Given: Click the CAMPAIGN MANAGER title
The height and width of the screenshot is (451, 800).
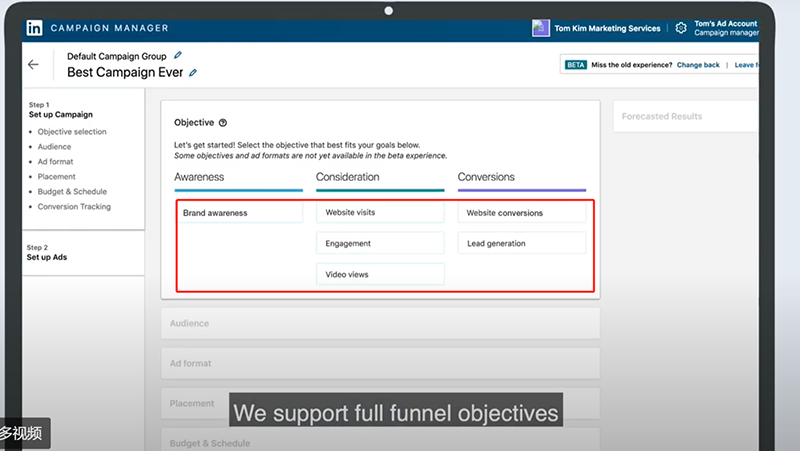Looking at the screenshot, I should pyautogui.click(x=109, y=28).
